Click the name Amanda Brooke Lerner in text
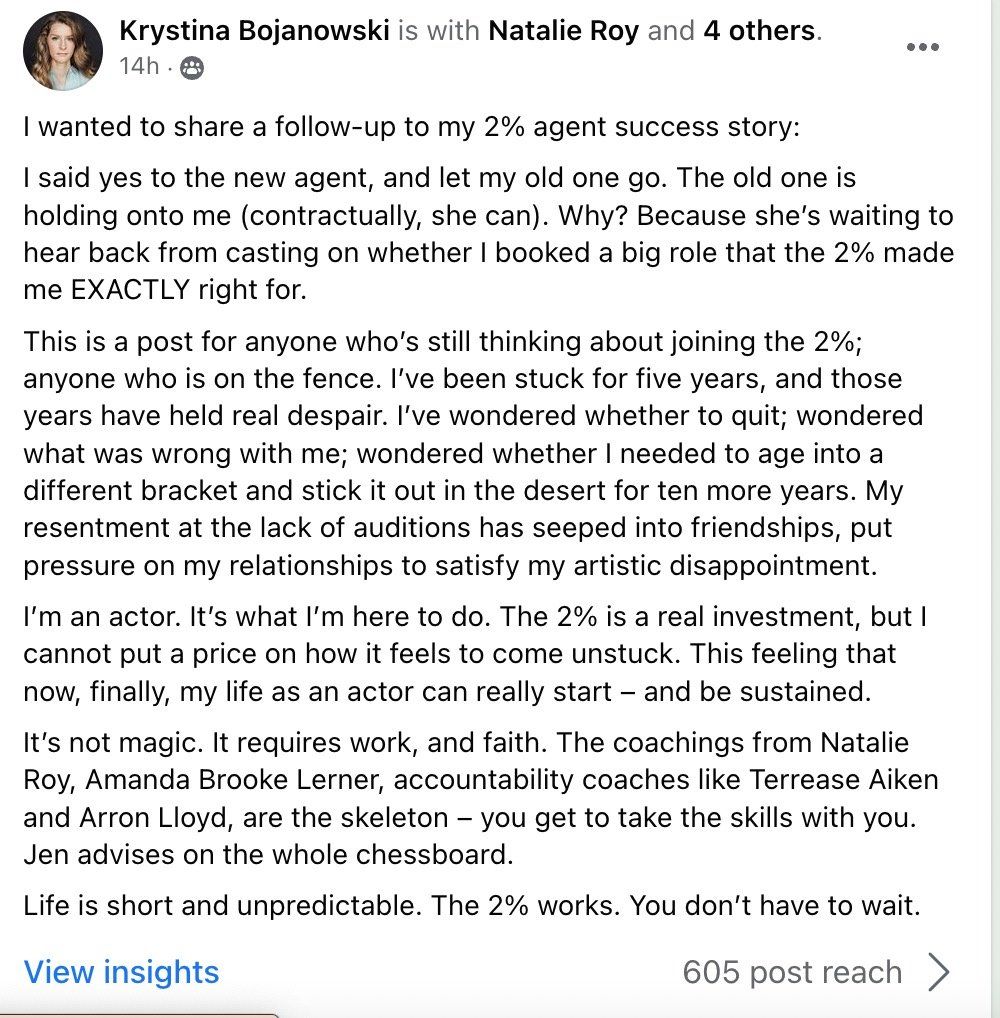The image size is (1000, 1018). (x=232, y=780)
